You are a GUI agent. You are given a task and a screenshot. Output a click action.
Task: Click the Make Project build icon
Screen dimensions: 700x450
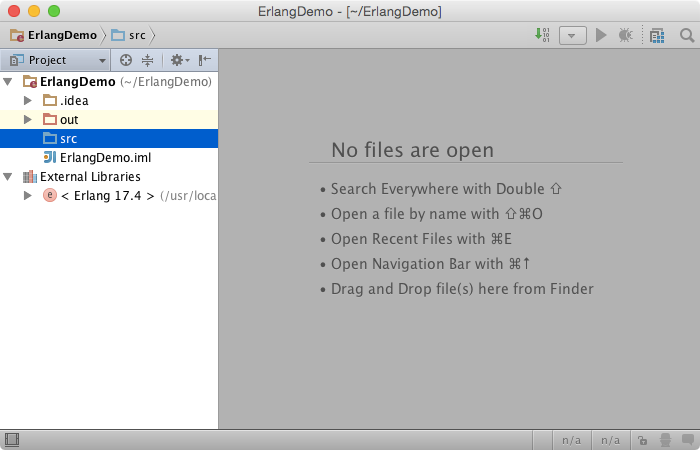[542, 35]
